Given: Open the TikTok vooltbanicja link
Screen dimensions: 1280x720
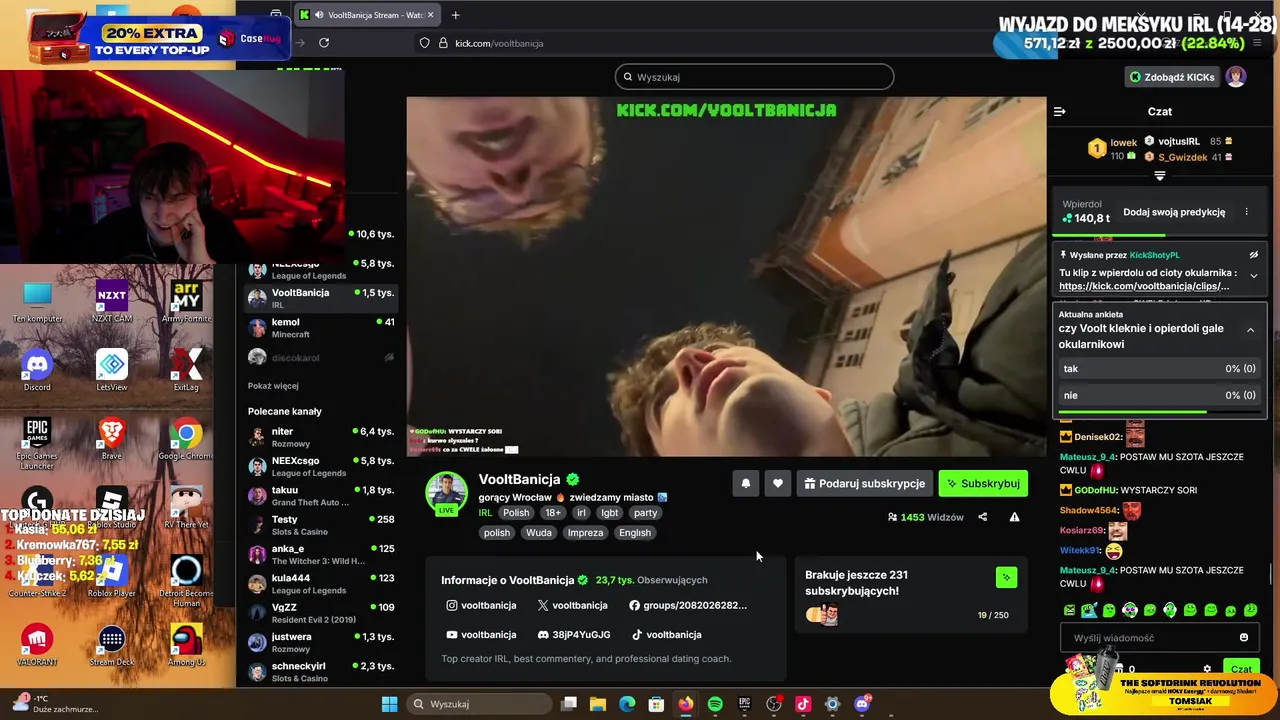Looking at the screenshot, I should click(x=666, y=634).
